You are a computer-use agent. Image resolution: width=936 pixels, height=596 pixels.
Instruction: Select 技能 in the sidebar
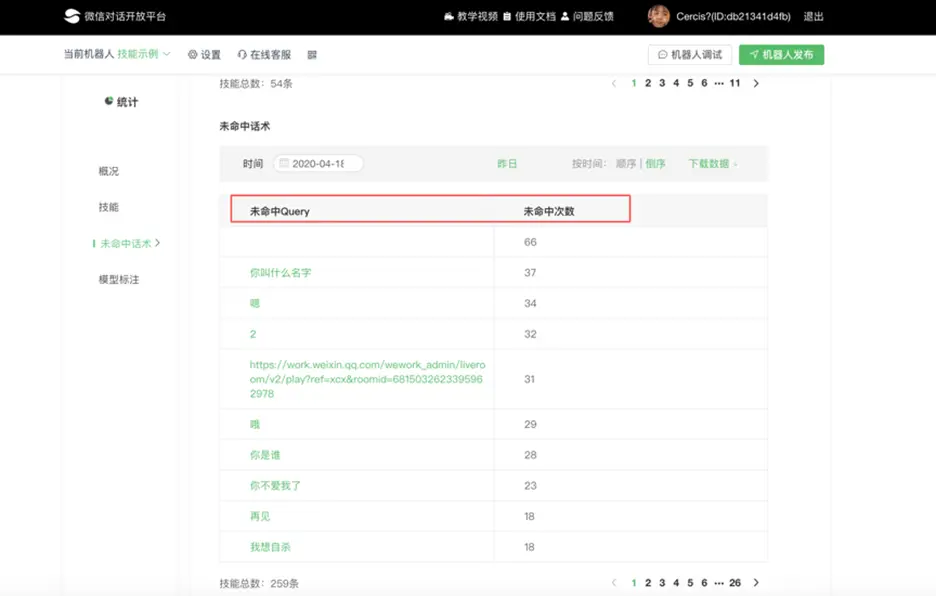[x=109, y=207]
